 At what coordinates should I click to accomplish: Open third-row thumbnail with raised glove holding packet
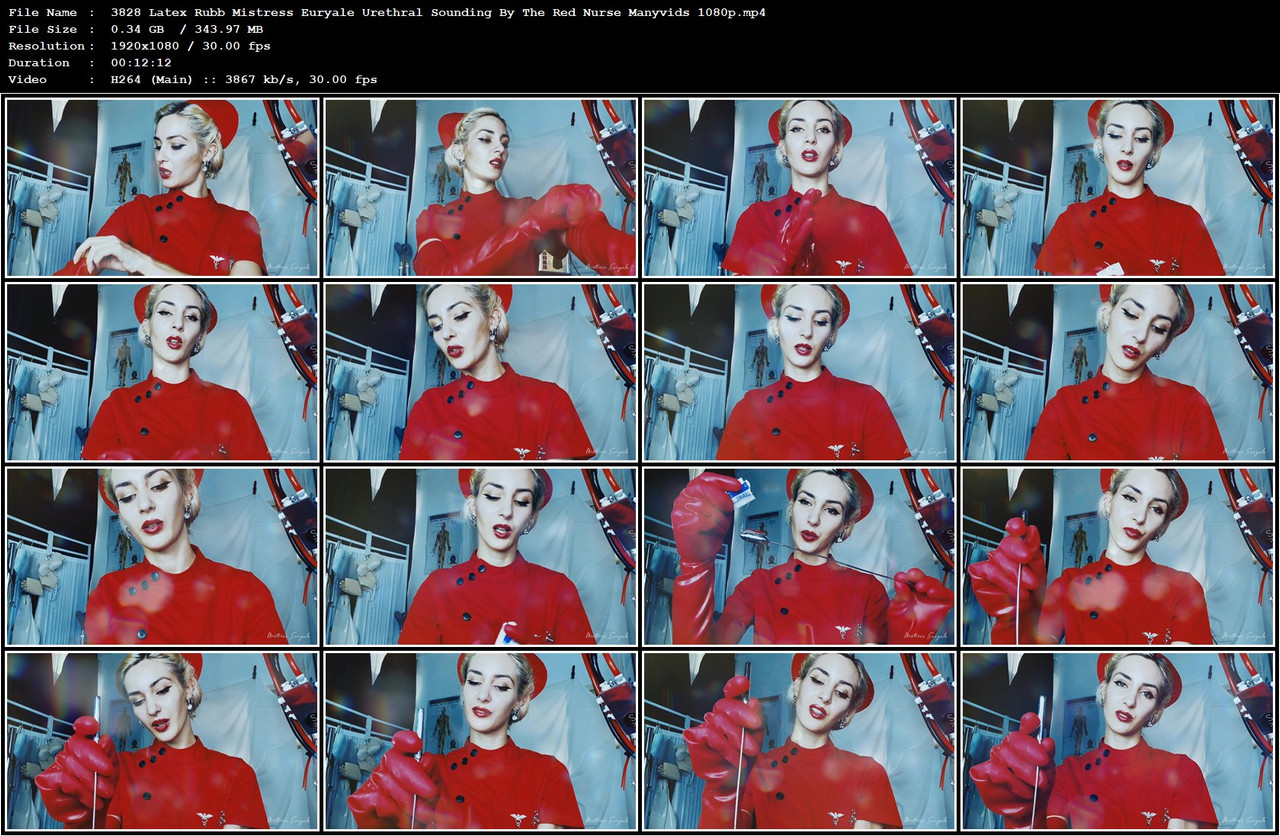(799, 557)
